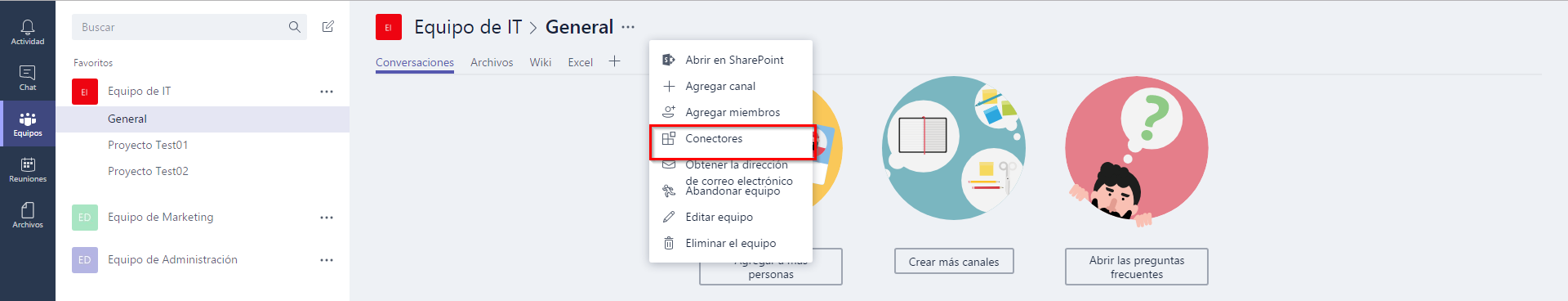
Task: Select Eliminar el equipo menu entry
Action: [732, 243]
